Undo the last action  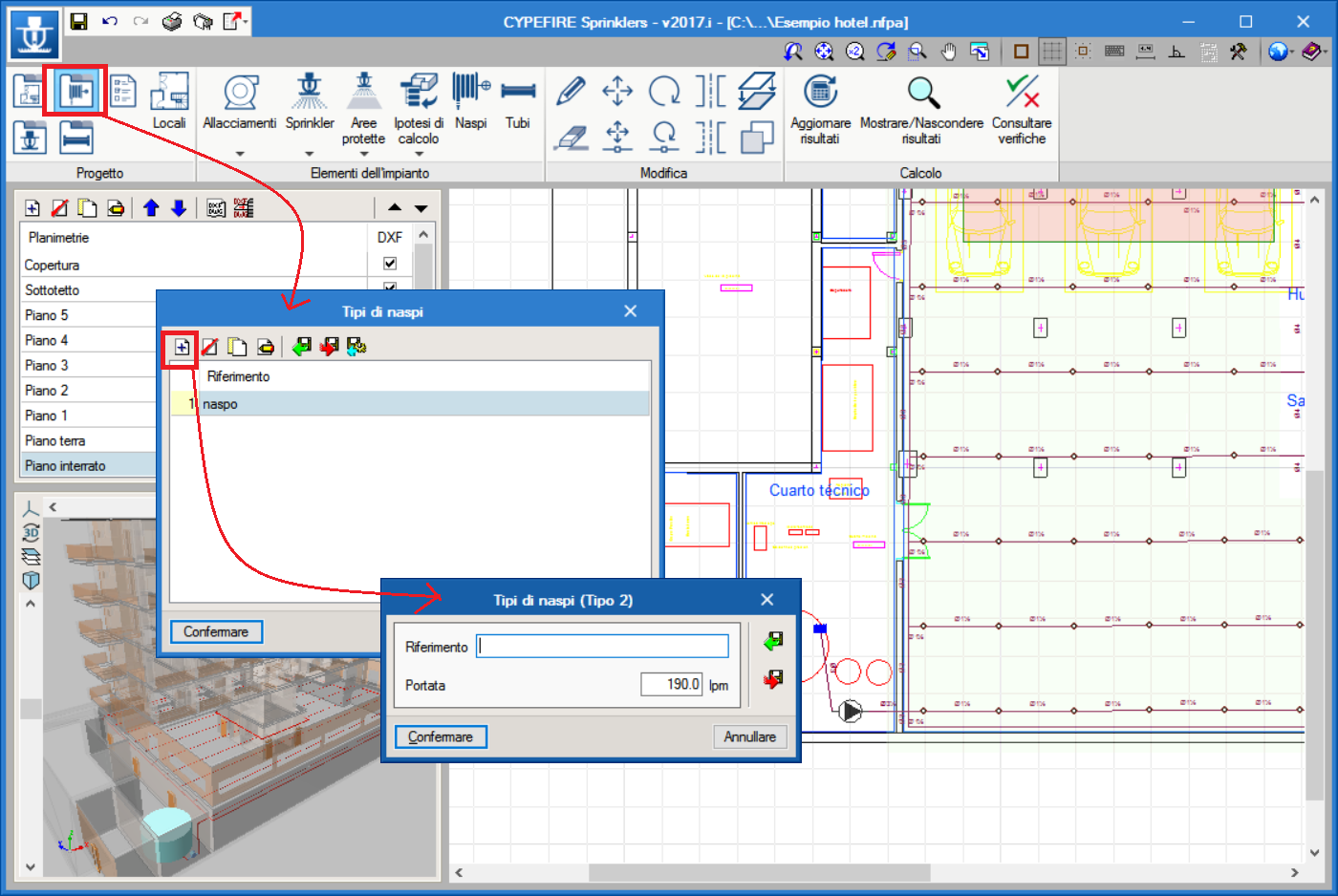tap(110, 21)
